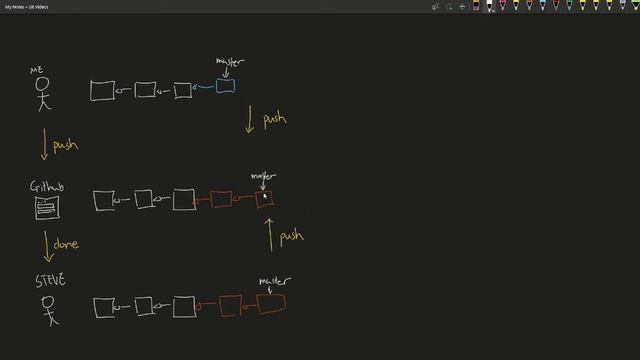Click the My Notes - Git Videos title
This screenshot has height=360, width=640.
[27, 7]
